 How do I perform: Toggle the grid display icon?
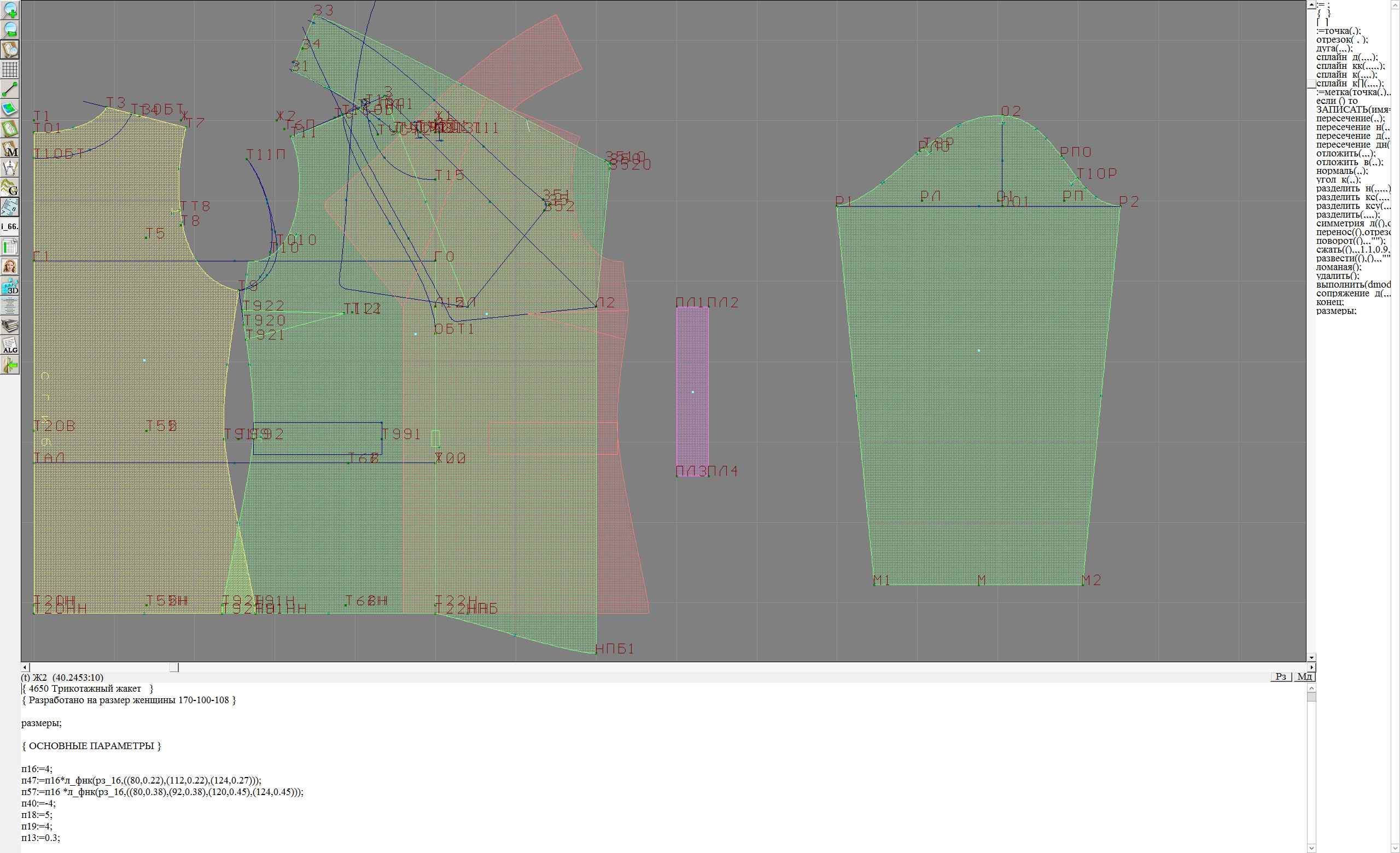point(10,69)
